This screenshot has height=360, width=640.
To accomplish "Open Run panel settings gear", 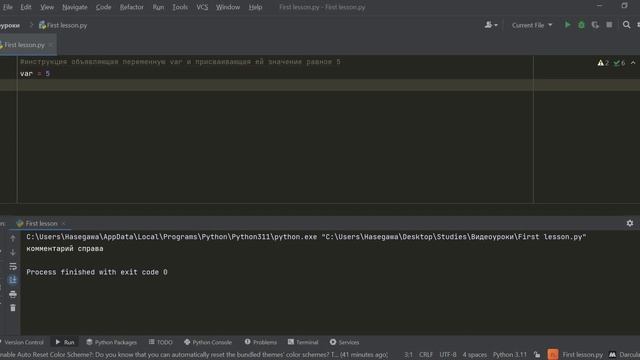I will click(x=630, y=223).
